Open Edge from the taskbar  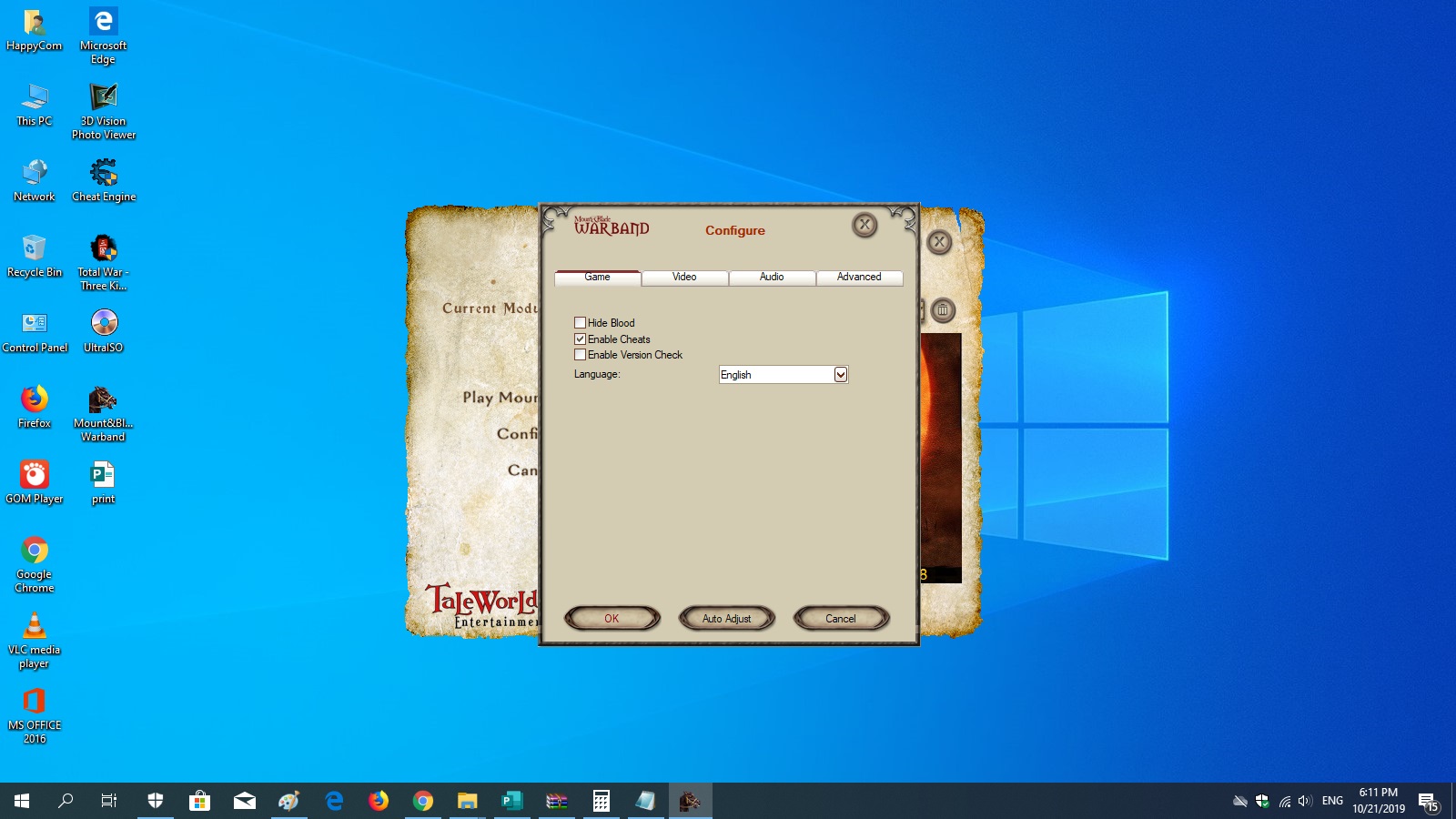334,801
